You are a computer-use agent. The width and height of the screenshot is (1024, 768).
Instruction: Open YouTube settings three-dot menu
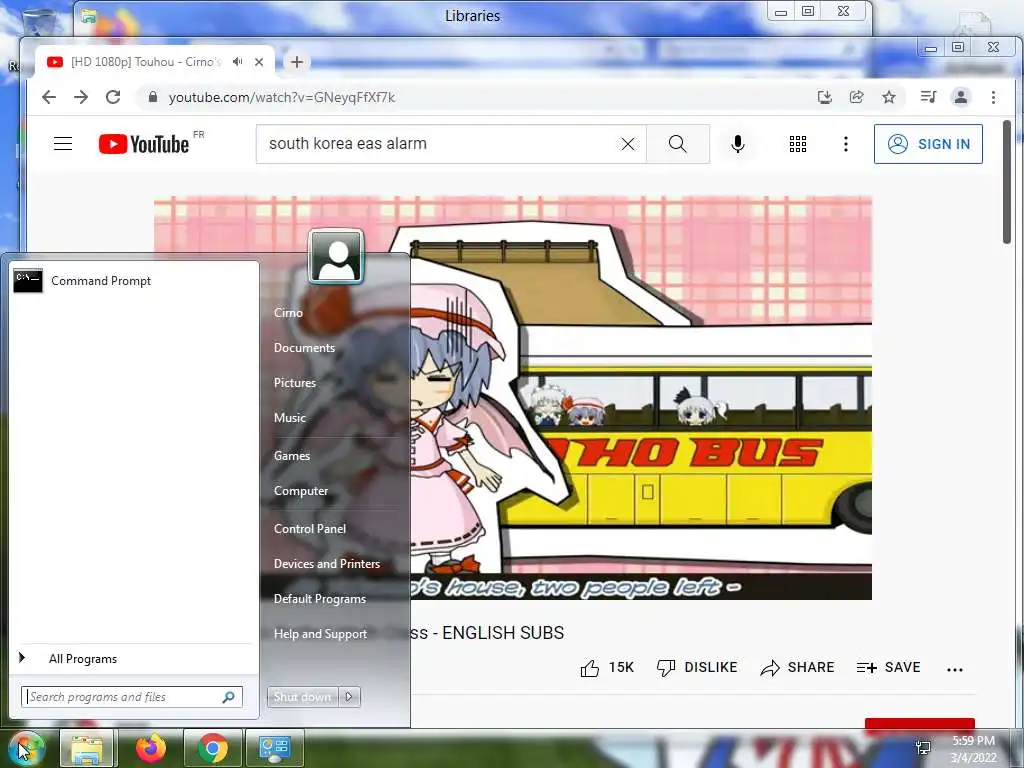846,144
